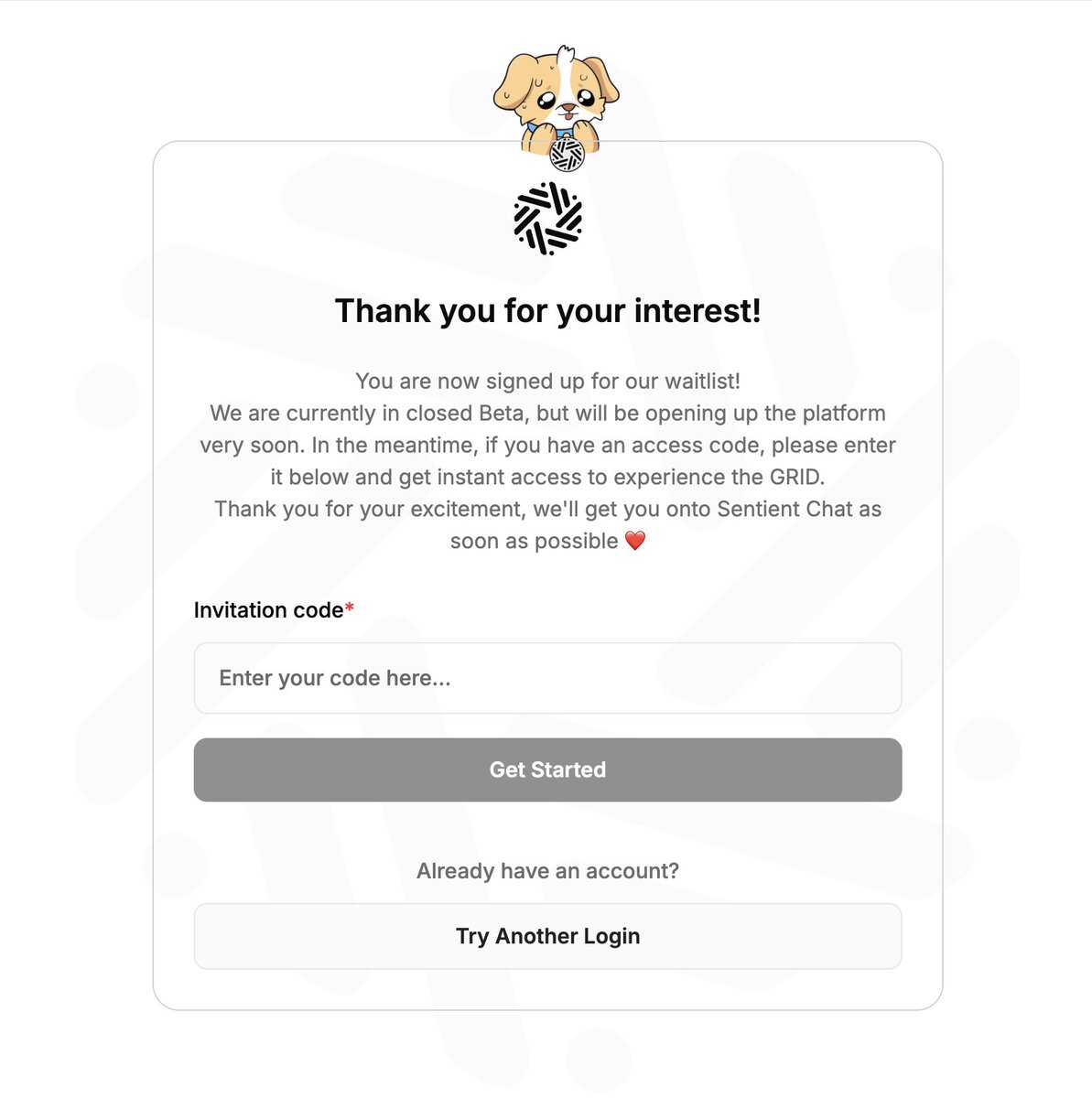Click the 'Already have an account?' text
The height and width of the screenshot is (1098, 1092).
(547, 870)
